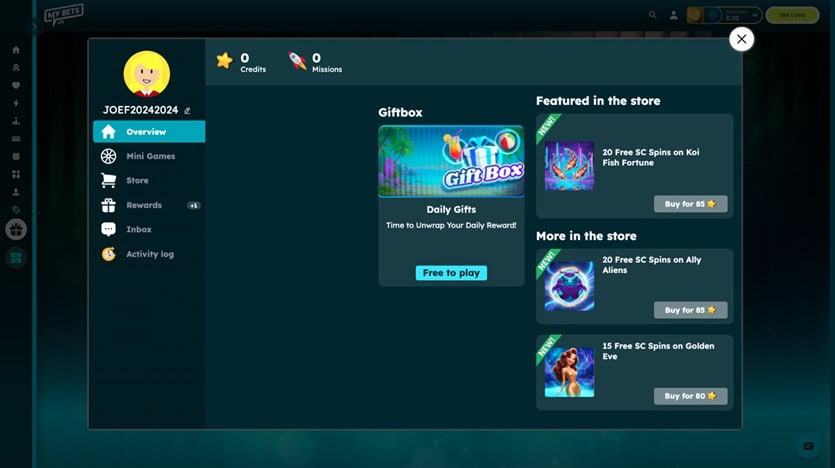Click the Rewards notification badge
The height and width of the screenshot is (468, 835).
pyautogui.click(x=194, y=206)
